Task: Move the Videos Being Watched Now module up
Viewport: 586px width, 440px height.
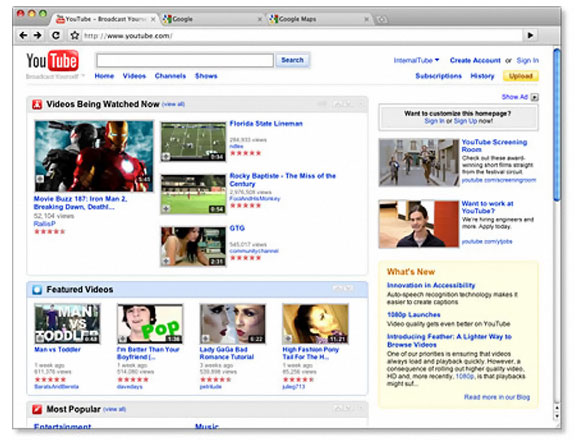Action: [337, 104]
